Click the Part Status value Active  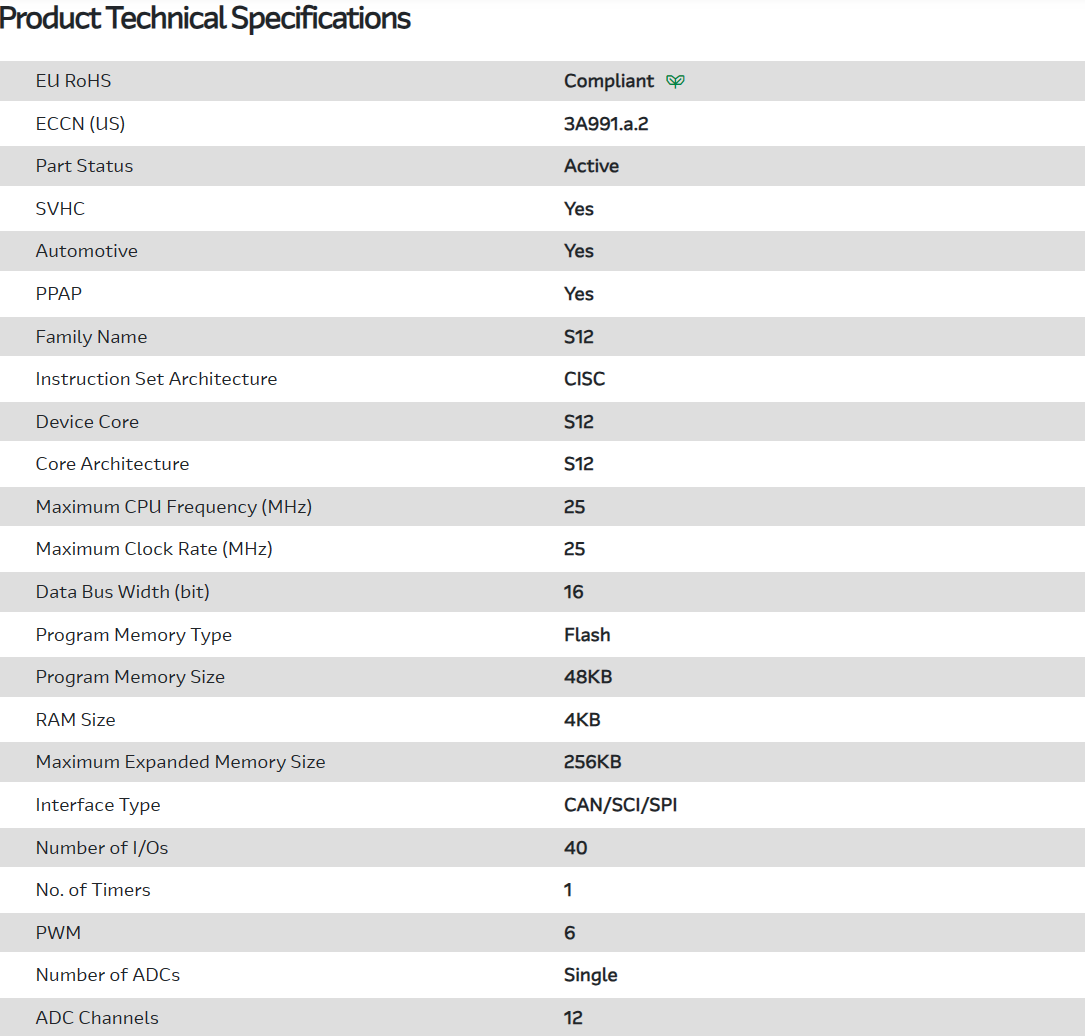591,166
